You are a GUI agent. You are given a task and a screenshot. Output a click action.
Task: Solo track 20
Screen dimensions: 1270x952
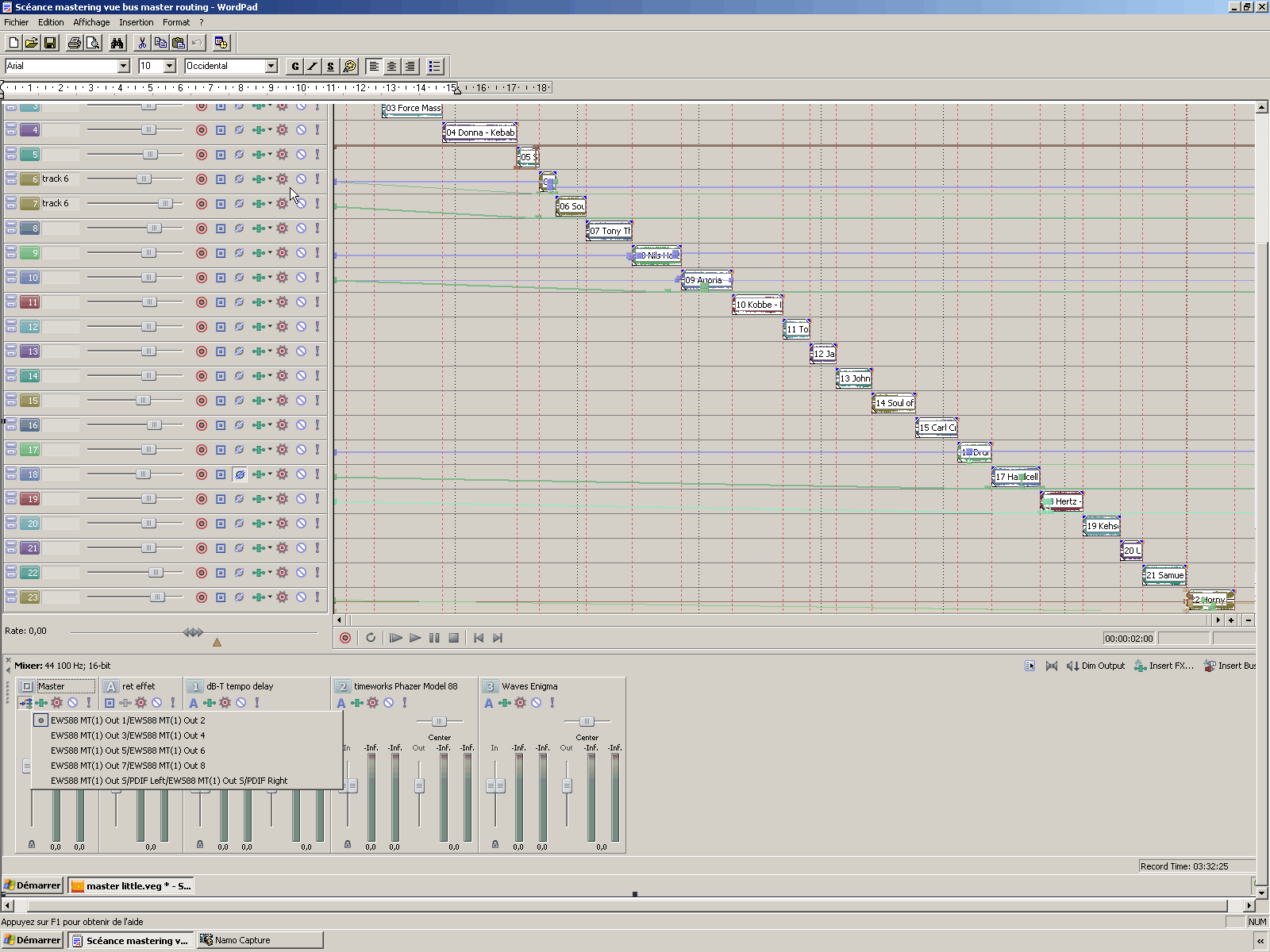(x=317, y=524)
